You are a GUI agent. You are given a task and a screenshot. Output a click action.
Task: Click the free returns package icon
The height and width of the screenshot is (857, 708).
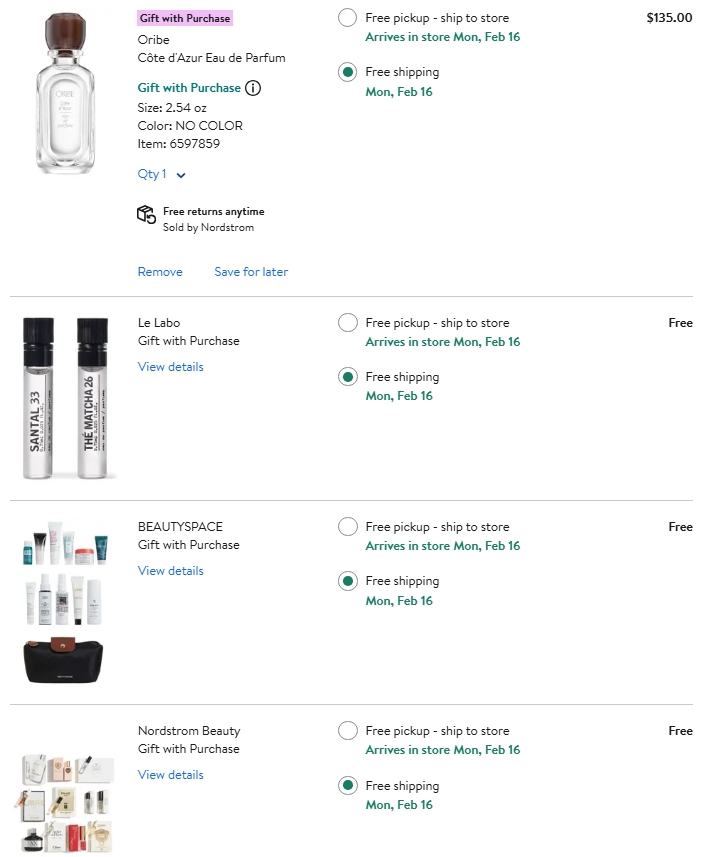[146, 214]
